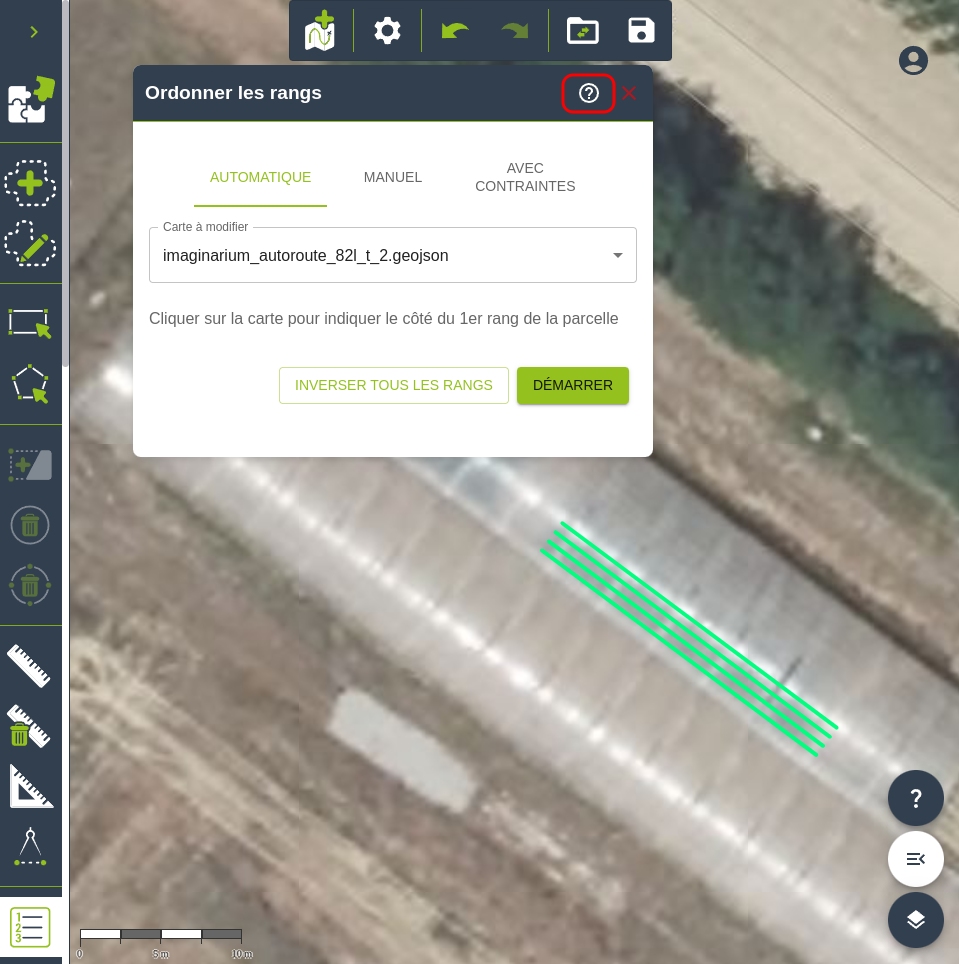Image resolution: width=959 pixels, height=964 pixels.
Task: Expand the left sidebar with the chevron
Action: tap(34, 32)
